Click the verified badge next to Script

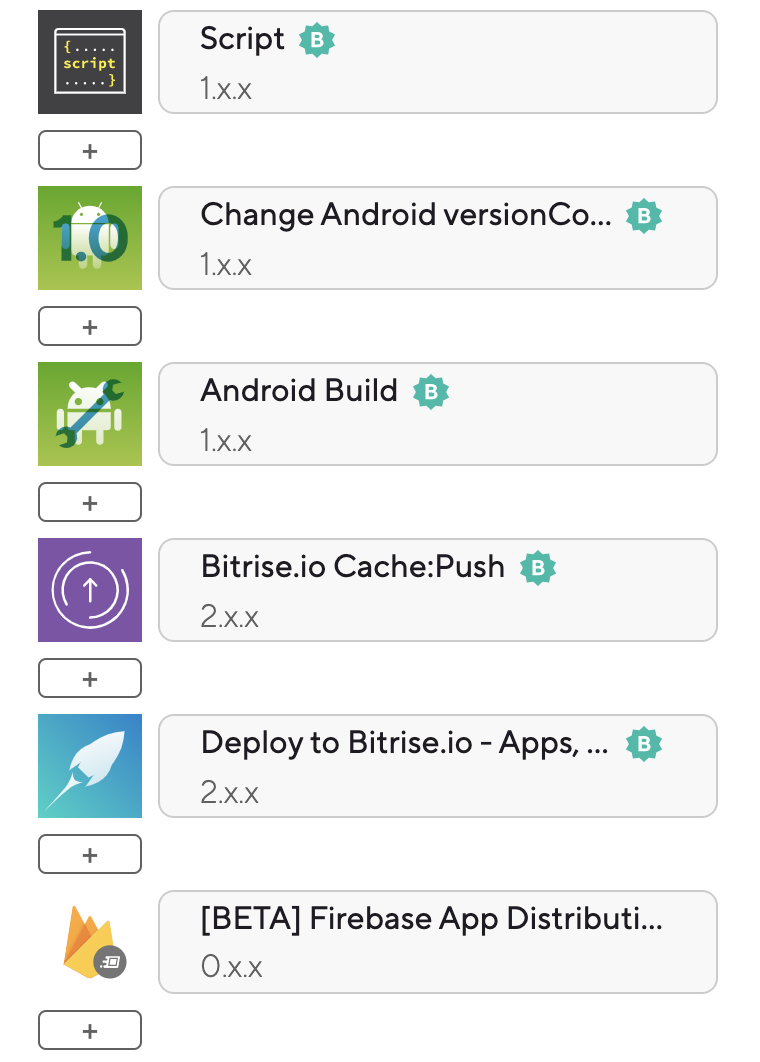[317, 40]
